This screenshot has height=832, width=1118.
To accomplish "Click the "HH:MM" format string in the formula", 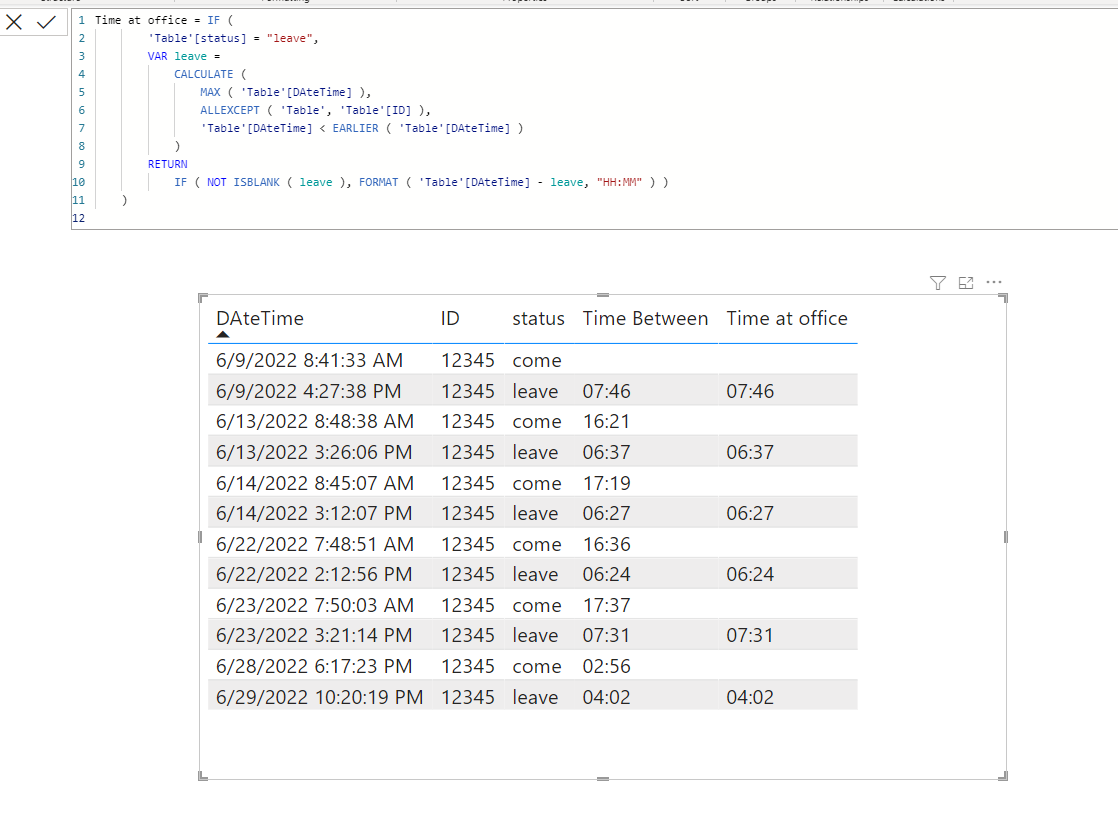I will [x=619, y=182].
